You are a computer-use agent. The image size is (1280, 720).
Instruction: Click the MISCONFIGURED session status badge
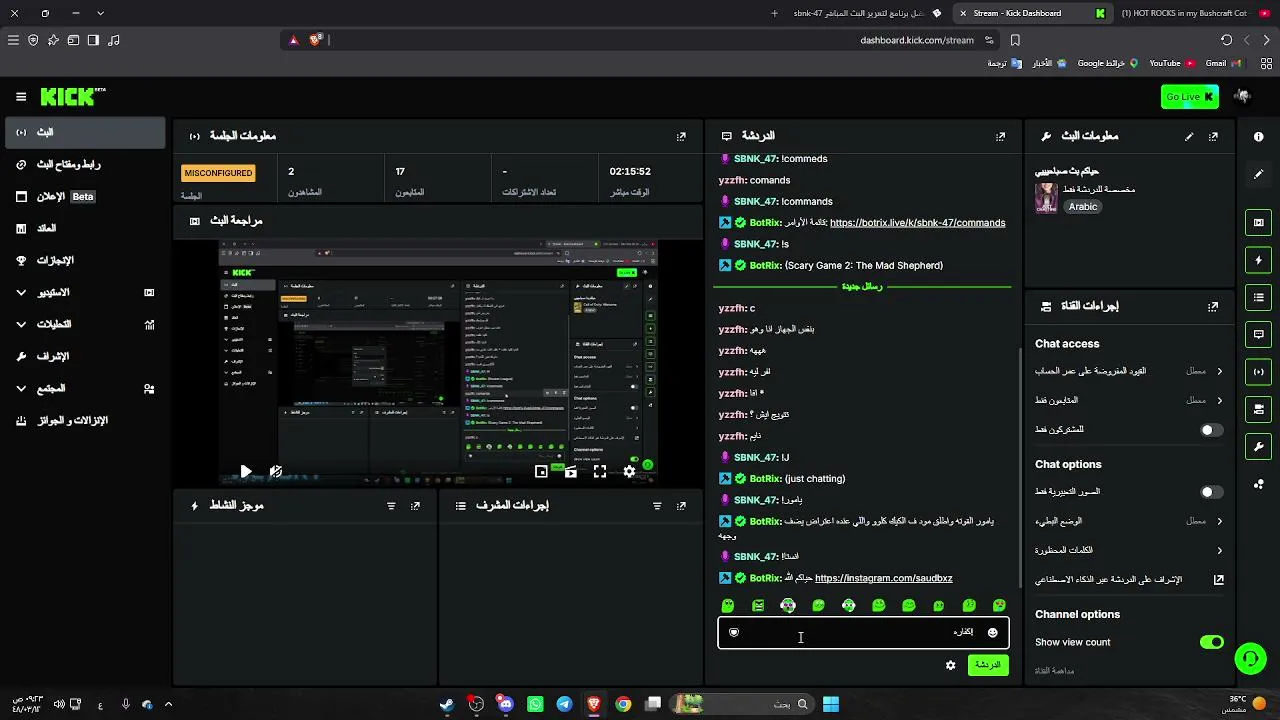point(218,173)
